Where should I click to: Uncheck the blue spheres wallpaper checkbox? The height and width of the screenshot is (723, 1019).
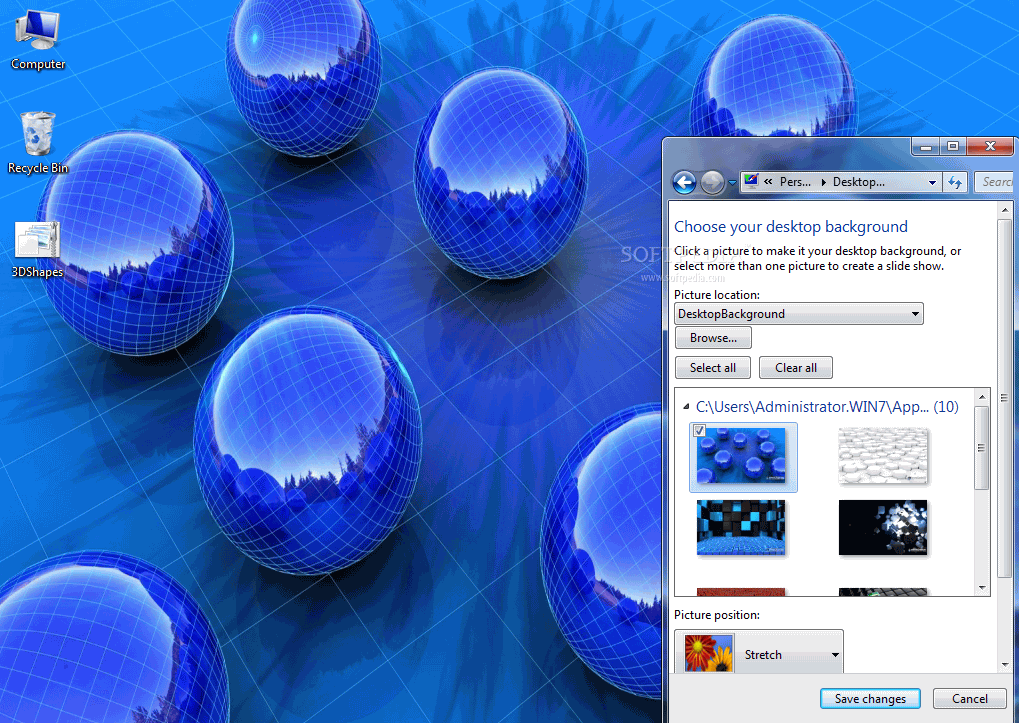click(x=699, y=430)
